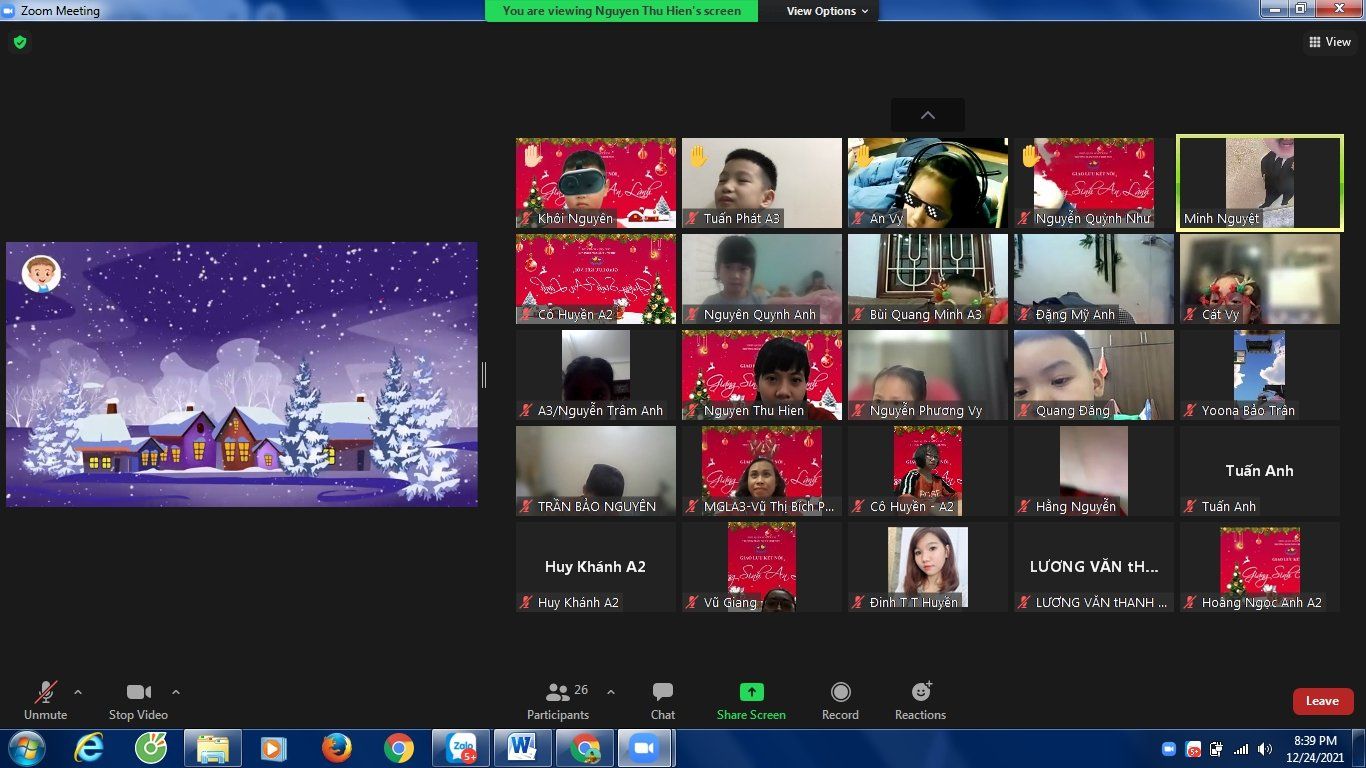This screenshot has height=768, width=1366.
Task: Open Zalo from the taskbar
Action: click(461, 748)
